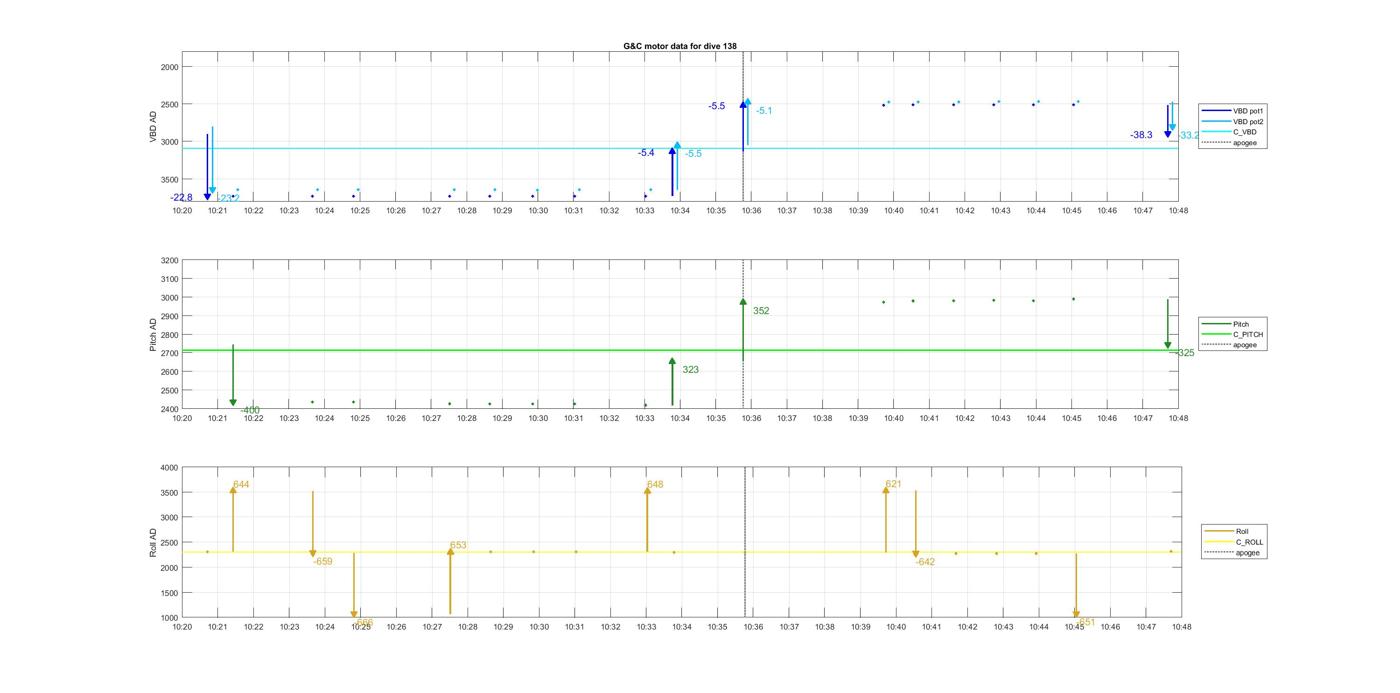Click the '-33.2' data label
This screenshot has height=693, width=1400.
coord(1189,135)
